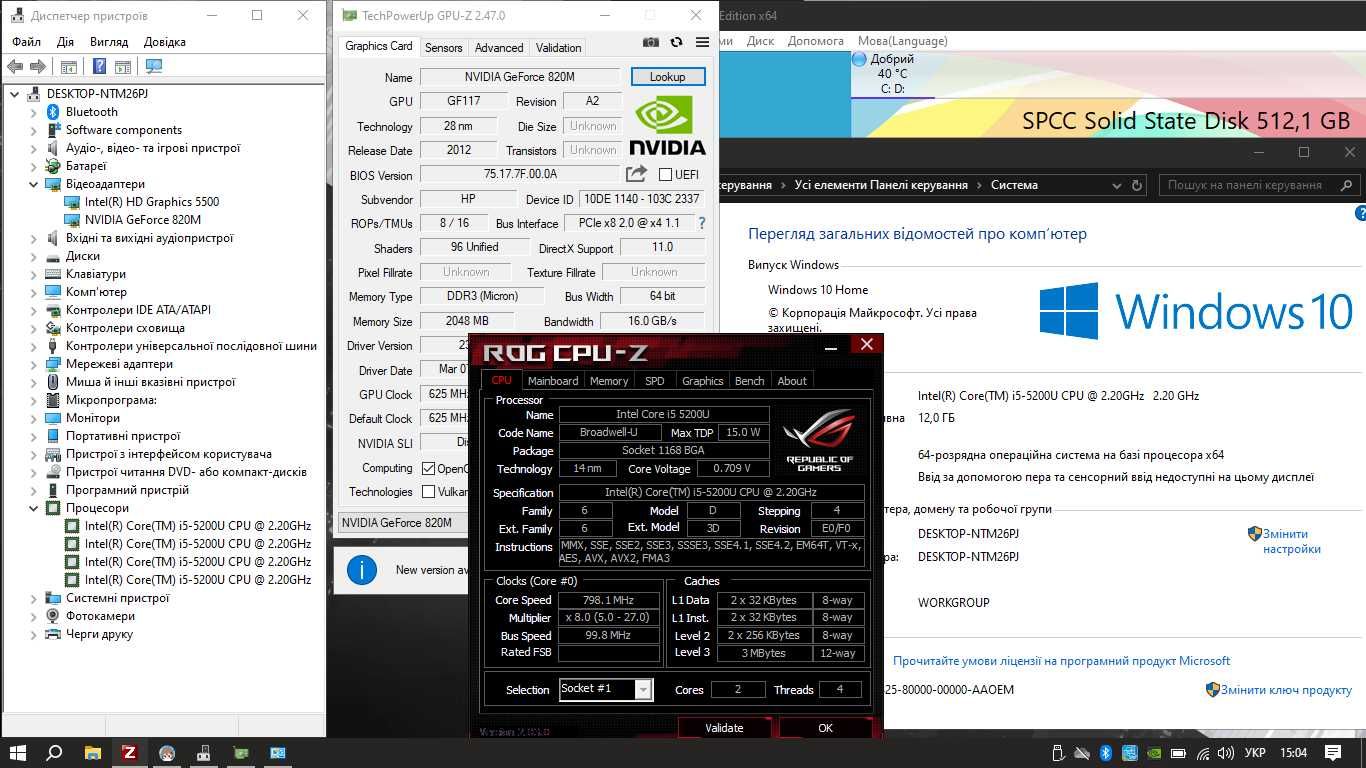Expand the Software components category

click(x=34, y=130)
